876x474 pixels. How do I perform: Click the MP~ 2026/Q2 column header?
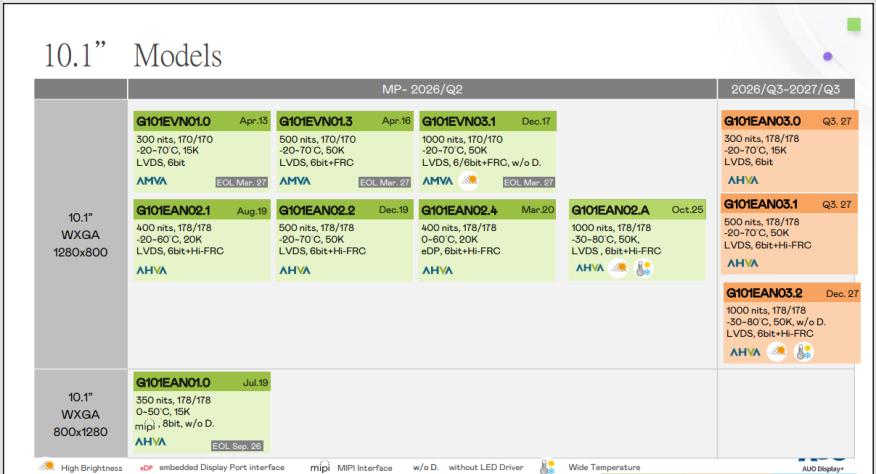(422, 89)
